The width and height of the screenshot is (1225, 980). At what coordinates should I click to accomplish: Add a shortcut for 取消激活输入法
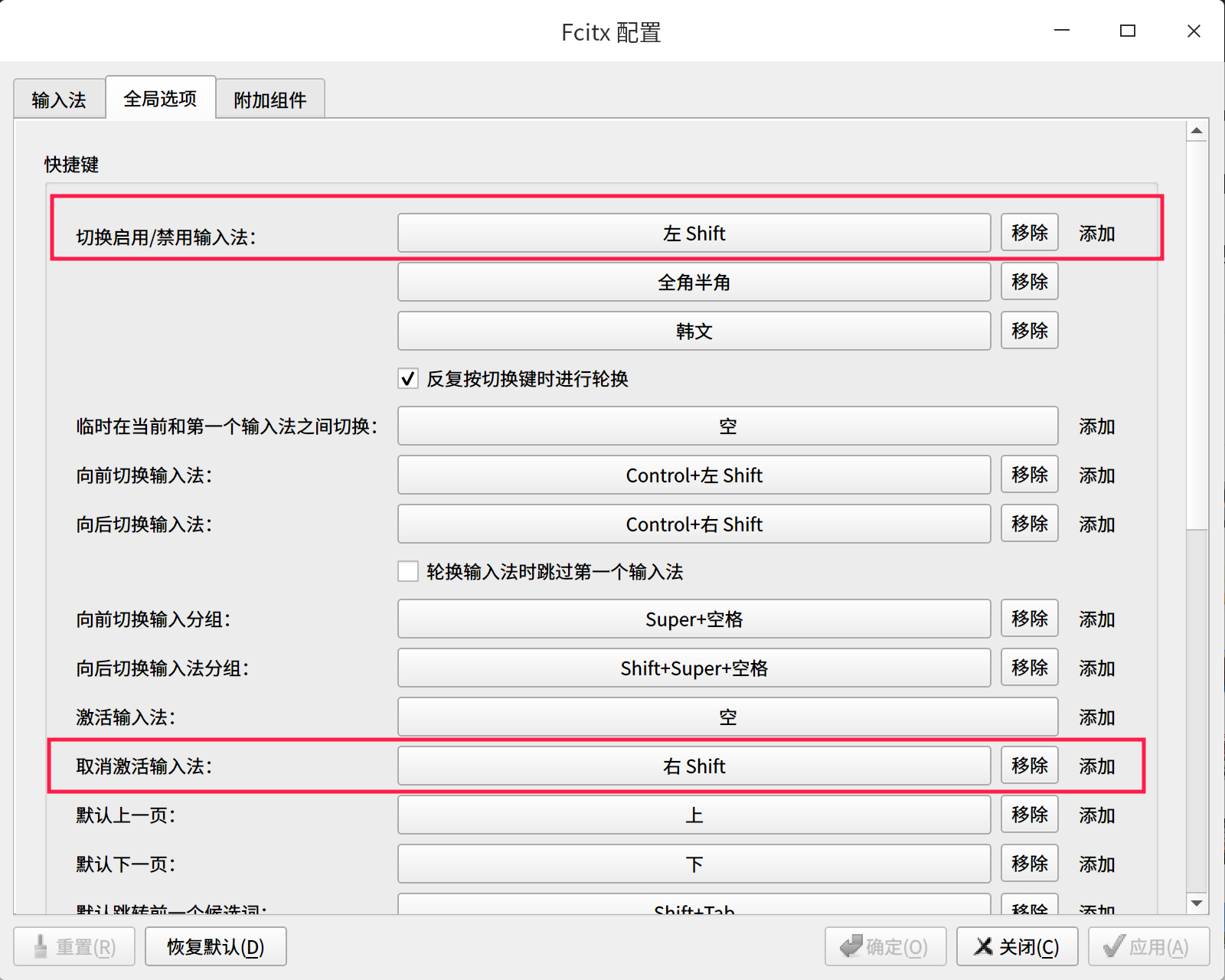1097,766
